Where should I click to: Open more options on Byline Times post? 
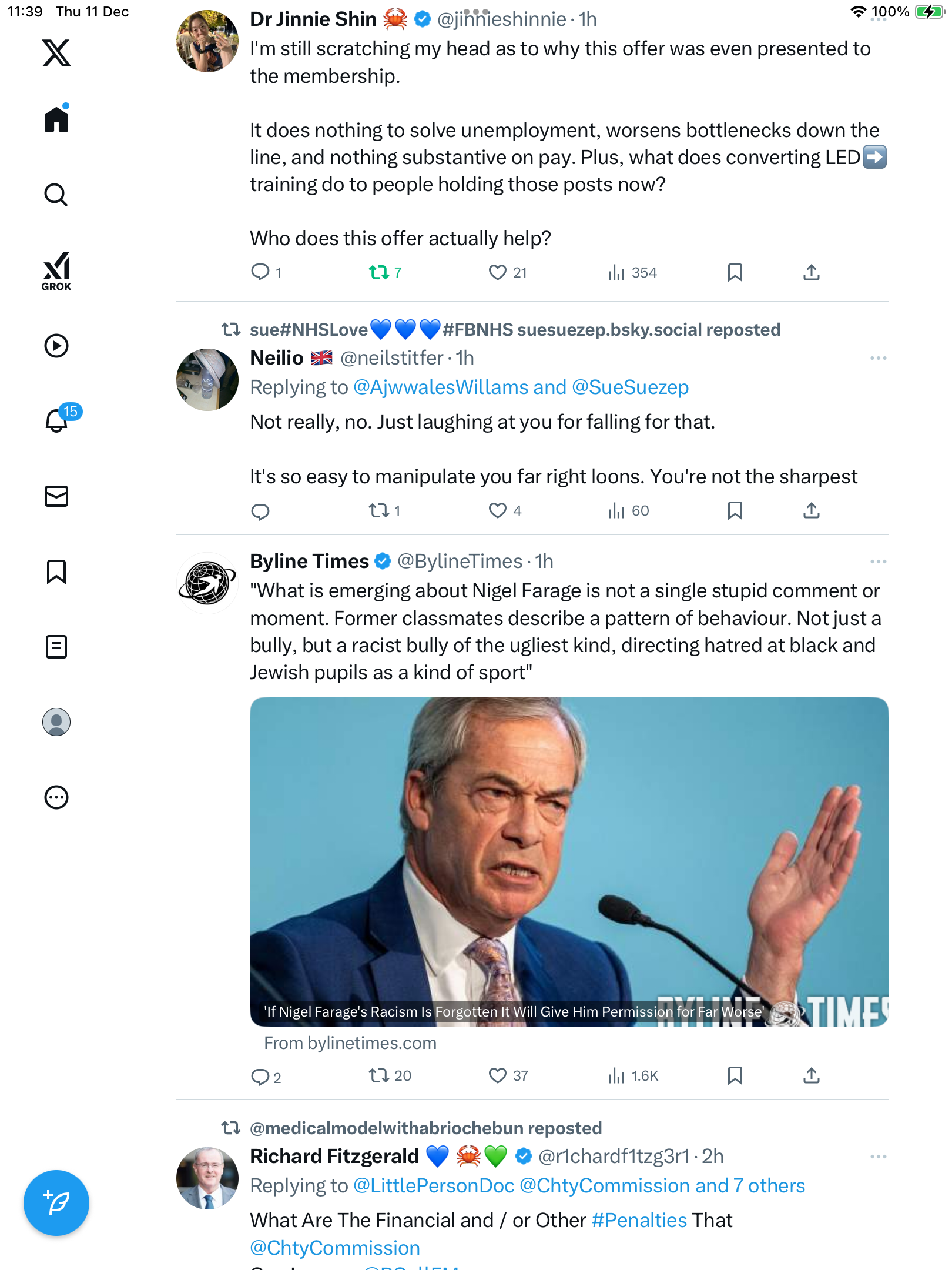(x=878, y=562)
